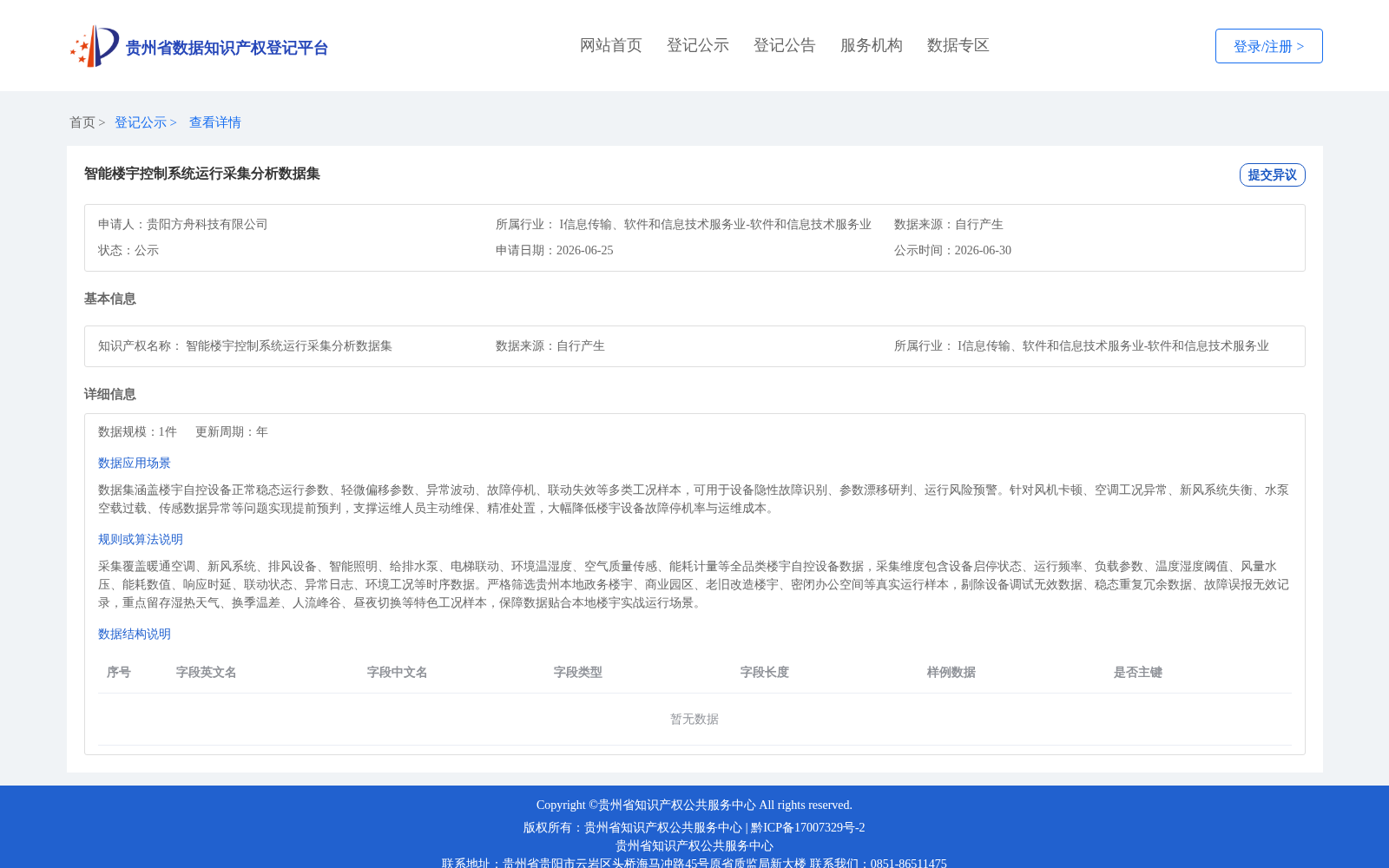Select the page title 智能楼宇控制系统运行采集分析数据集
The height and width of the screenshot is (868, 1389).
(x=202, y=174)
